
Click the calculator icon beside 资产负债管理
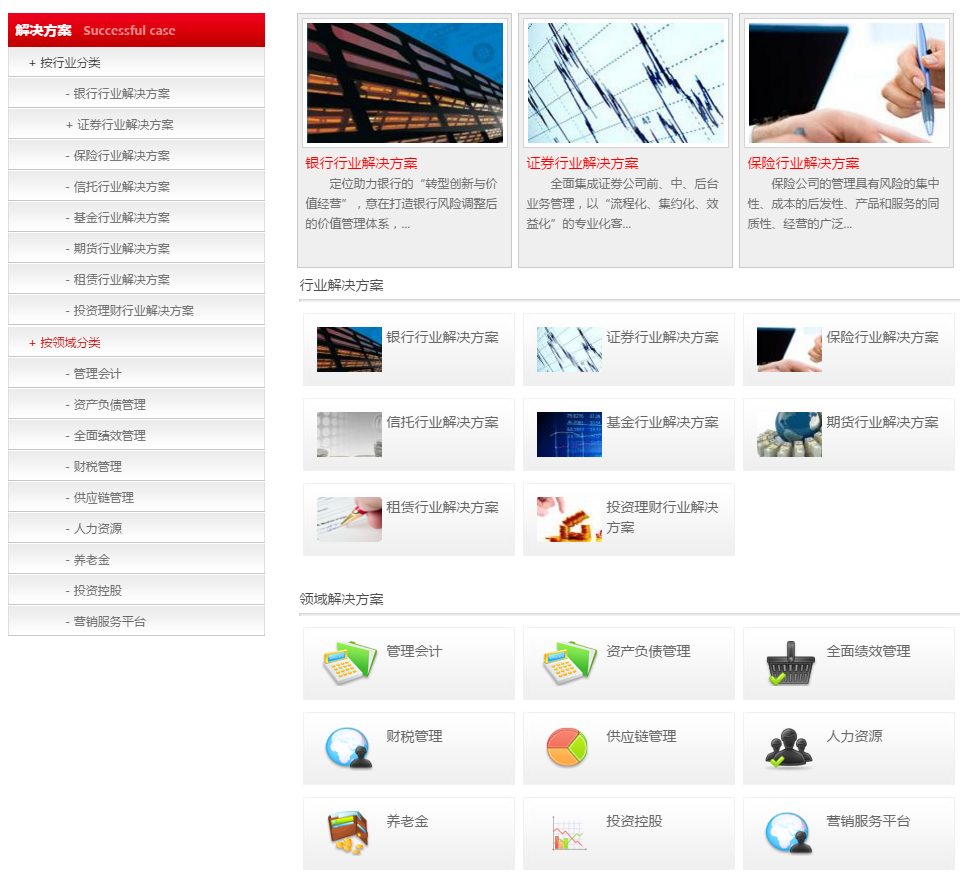pyautogui.click(x=569, y=663)
